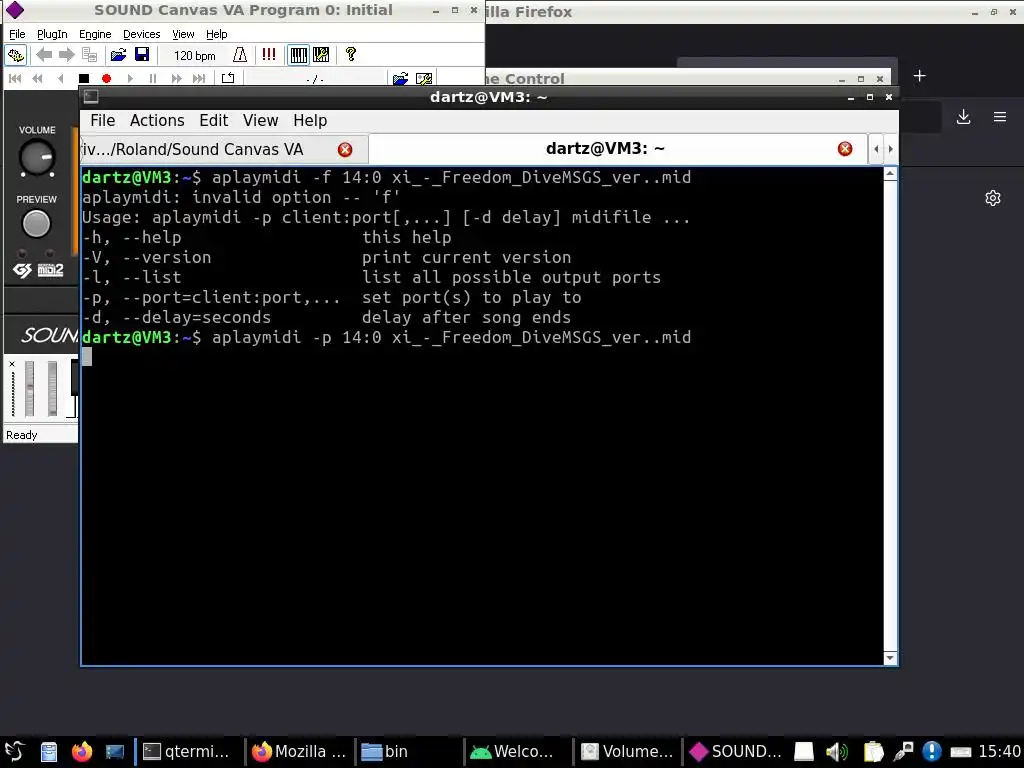1024x768 pixels.
Task: Click the previous program left arrow
Action: click(x=44, y=55)
